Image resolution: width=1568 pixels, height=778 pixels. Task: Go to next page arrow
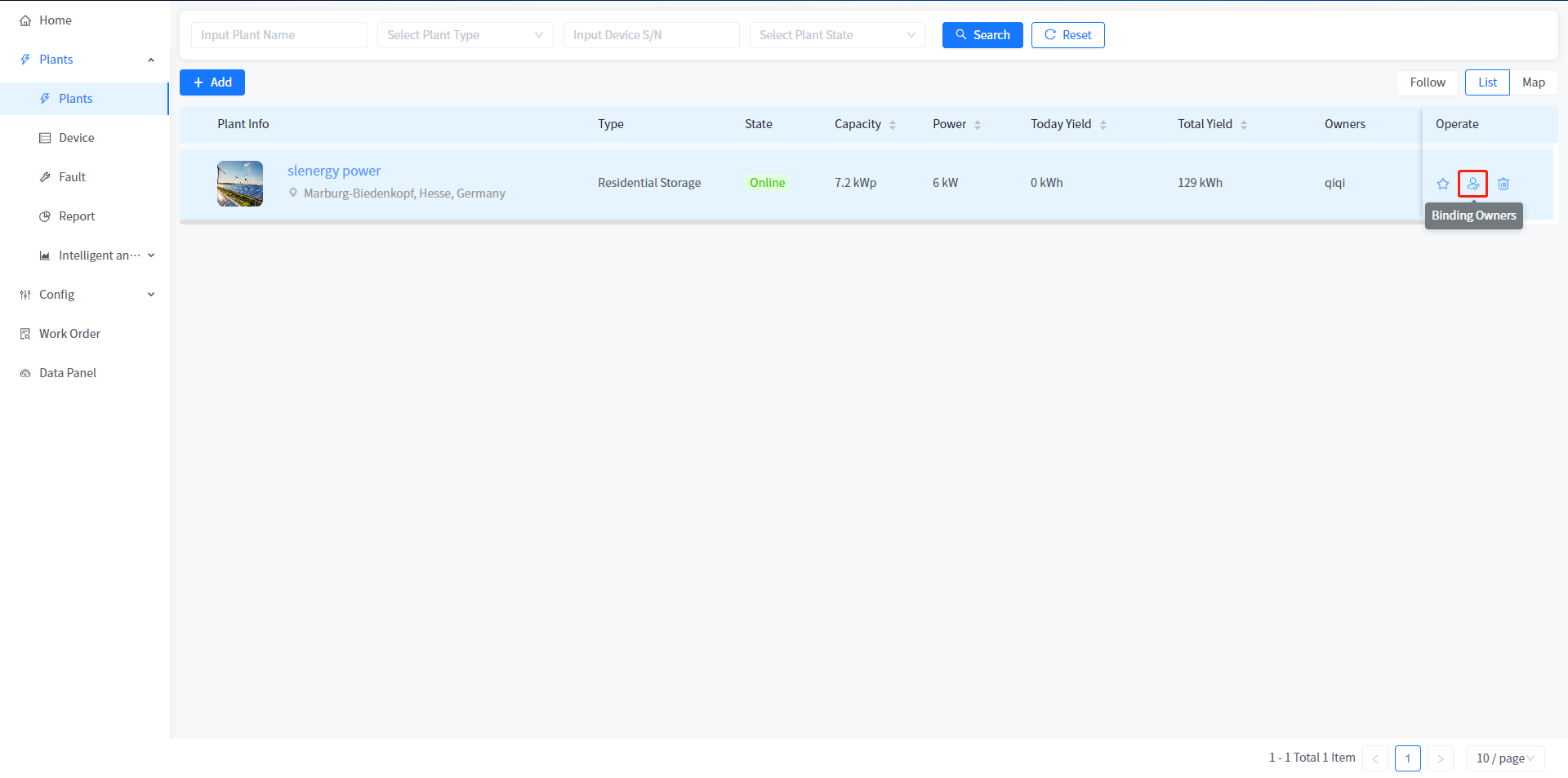pos(1441,758)
